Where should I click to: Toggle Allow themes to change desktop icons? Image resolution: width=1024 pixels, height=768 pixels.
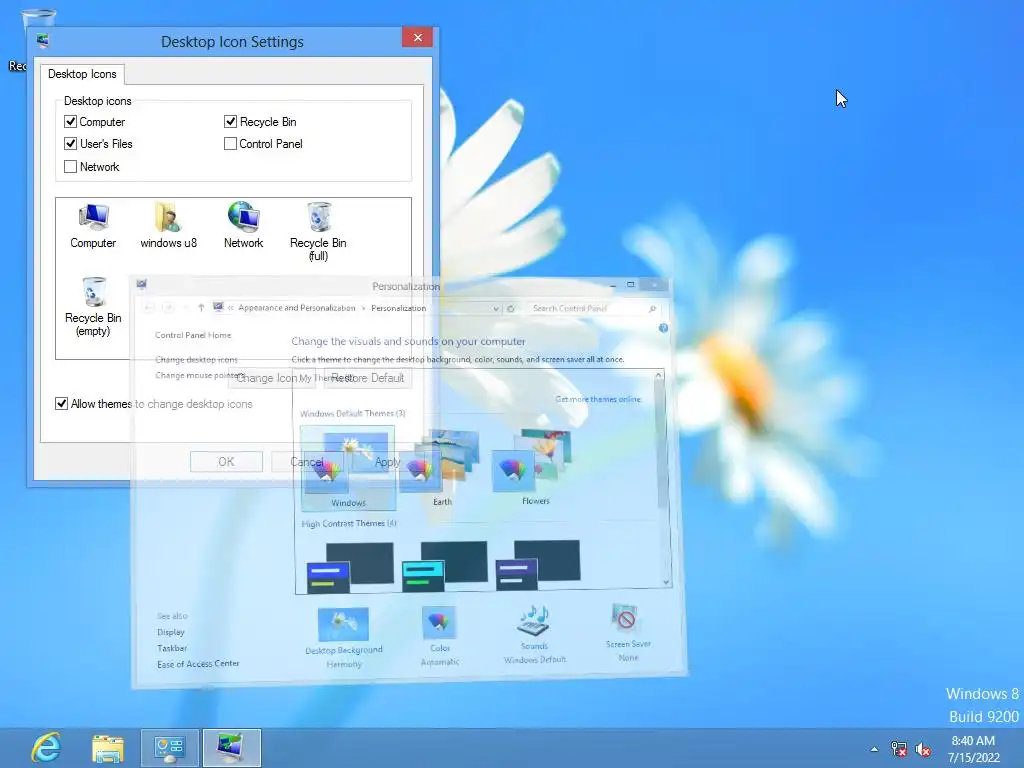coord(61,404)
